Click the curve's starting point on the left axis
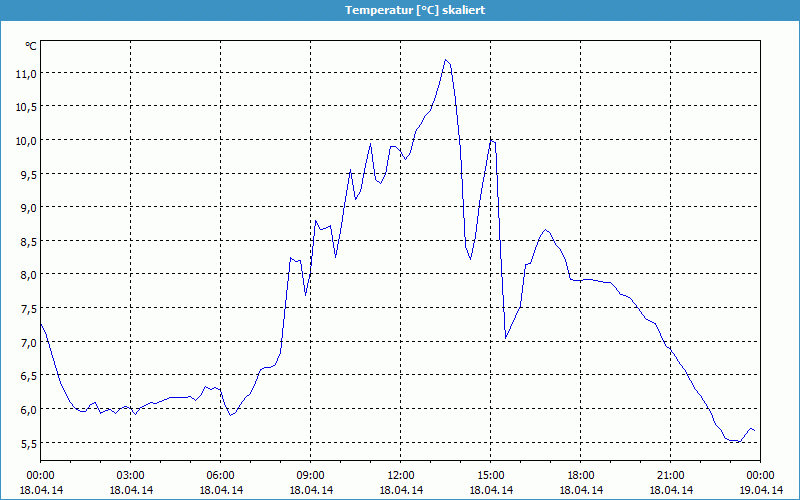The height and width of the screenshot is (500, 800). 41,323
